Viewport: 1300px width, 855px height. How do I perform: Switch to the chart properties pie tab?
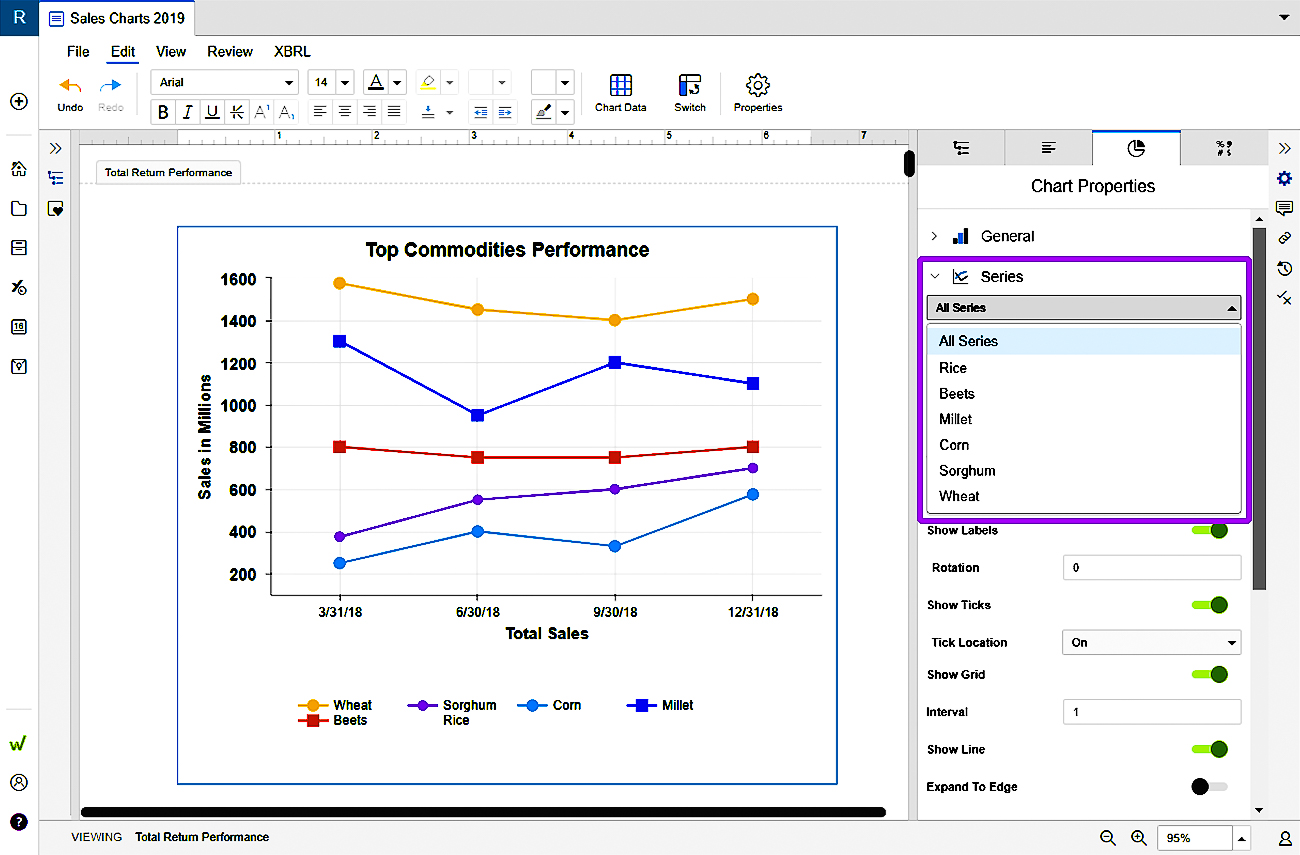point(1136,148)
